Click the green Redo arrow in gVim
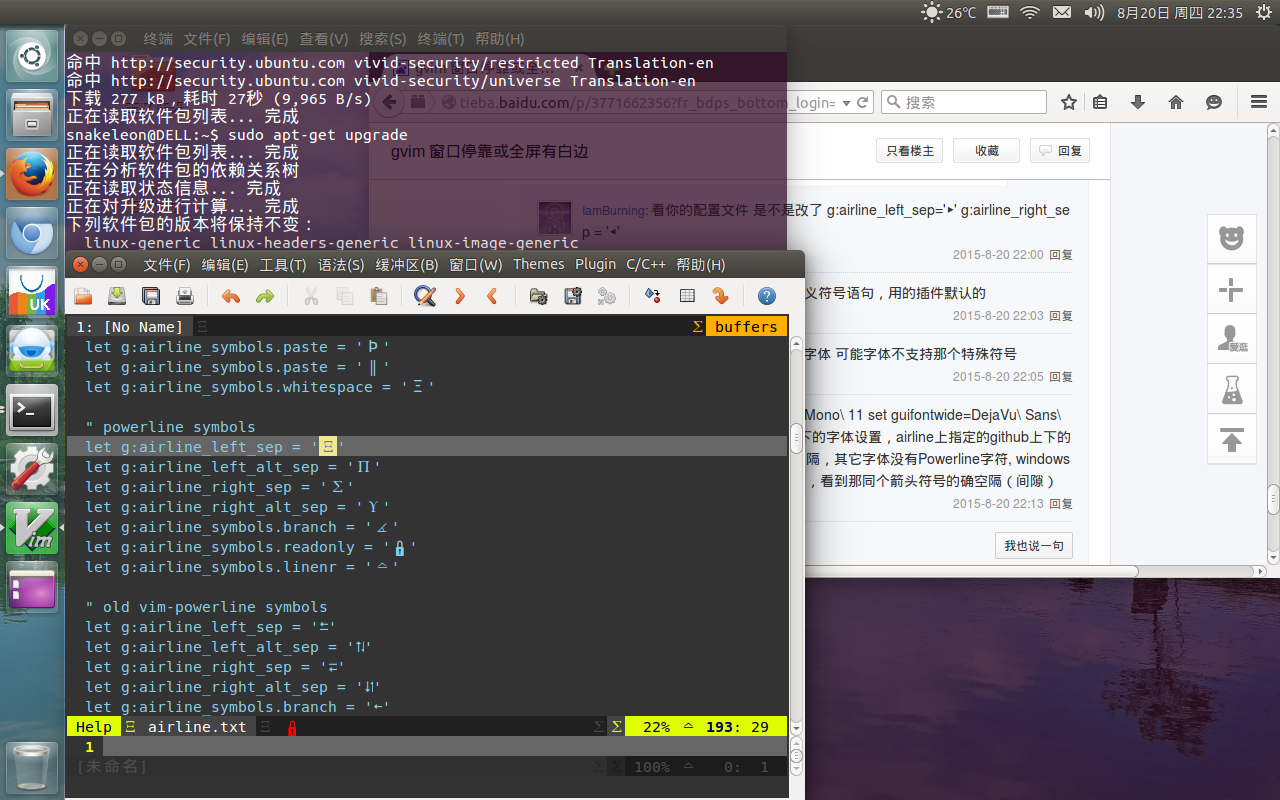 (x=265, y=296)
